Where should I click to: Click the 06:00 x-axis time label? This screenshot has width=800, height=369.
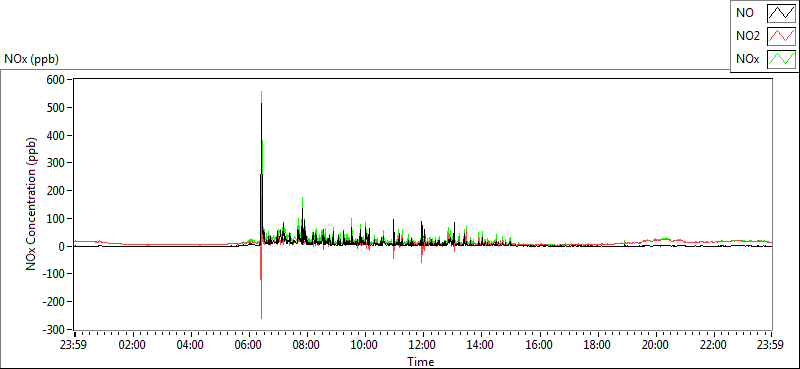point(248,344)
